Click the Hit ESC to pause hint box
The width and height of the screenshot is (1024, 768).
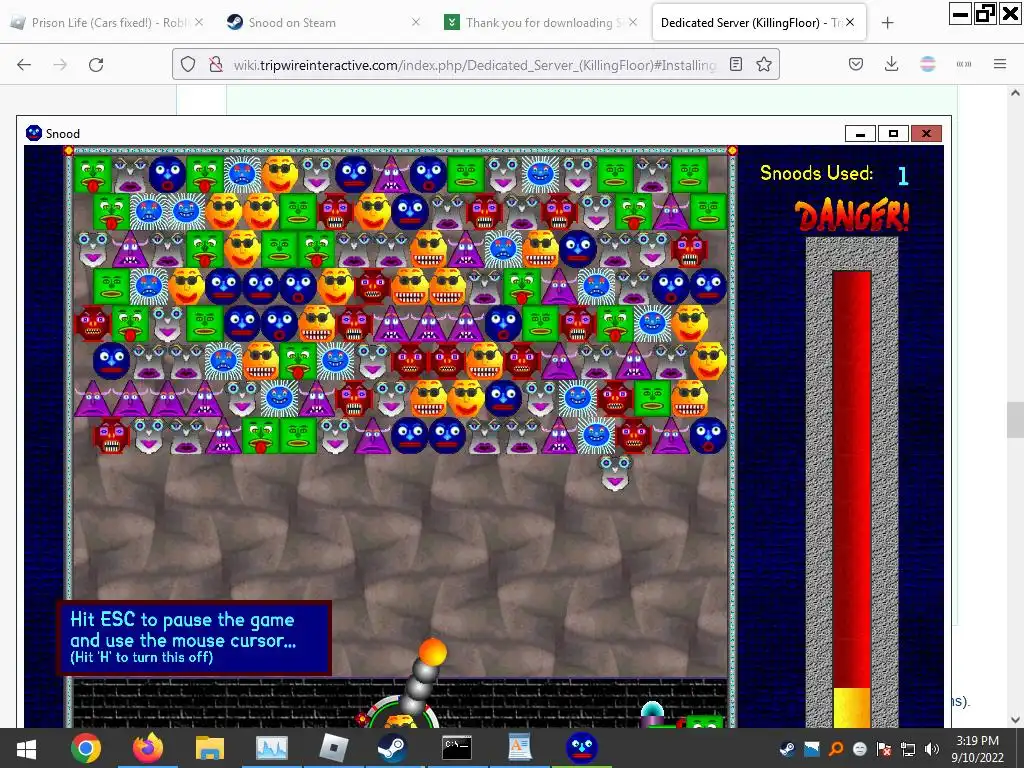pos(194,638)
